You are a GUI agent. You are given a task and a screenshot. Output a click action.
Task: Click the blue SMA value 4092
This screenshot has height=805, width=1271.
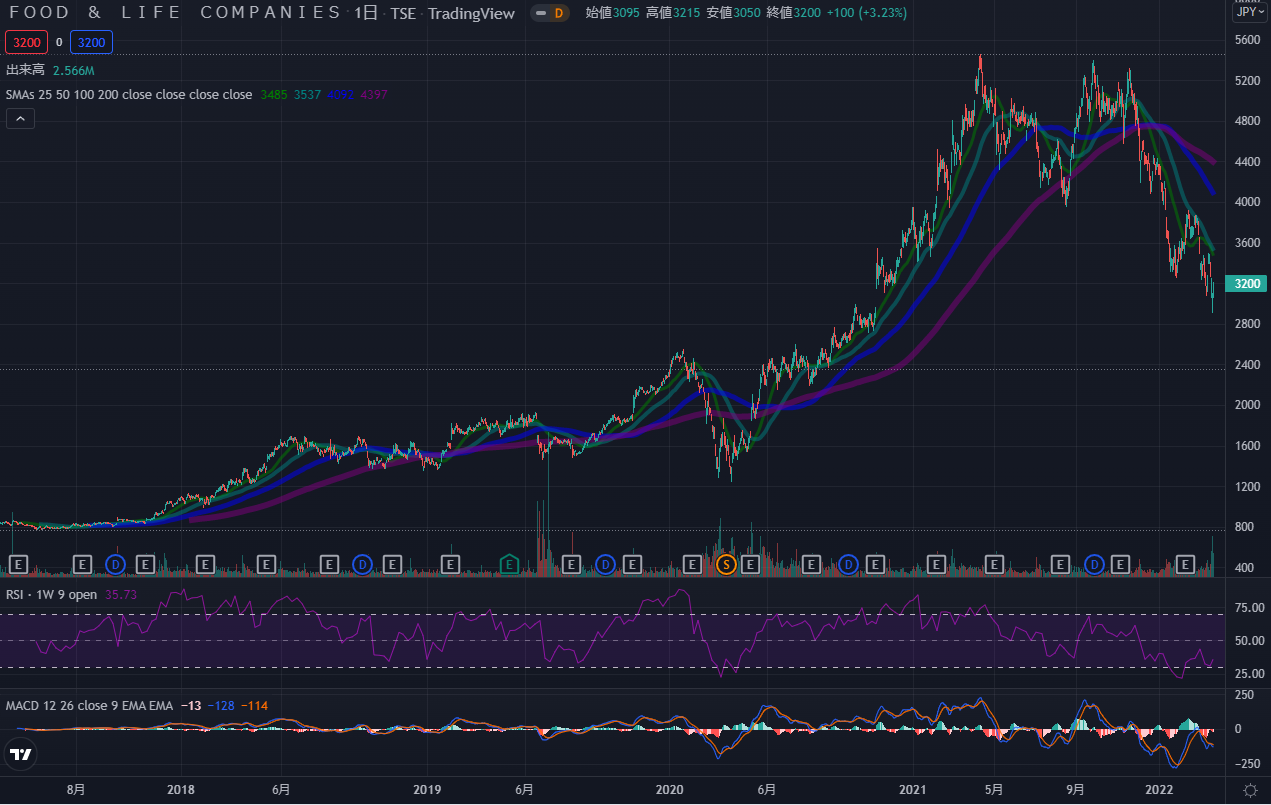(x=340, y=94)
